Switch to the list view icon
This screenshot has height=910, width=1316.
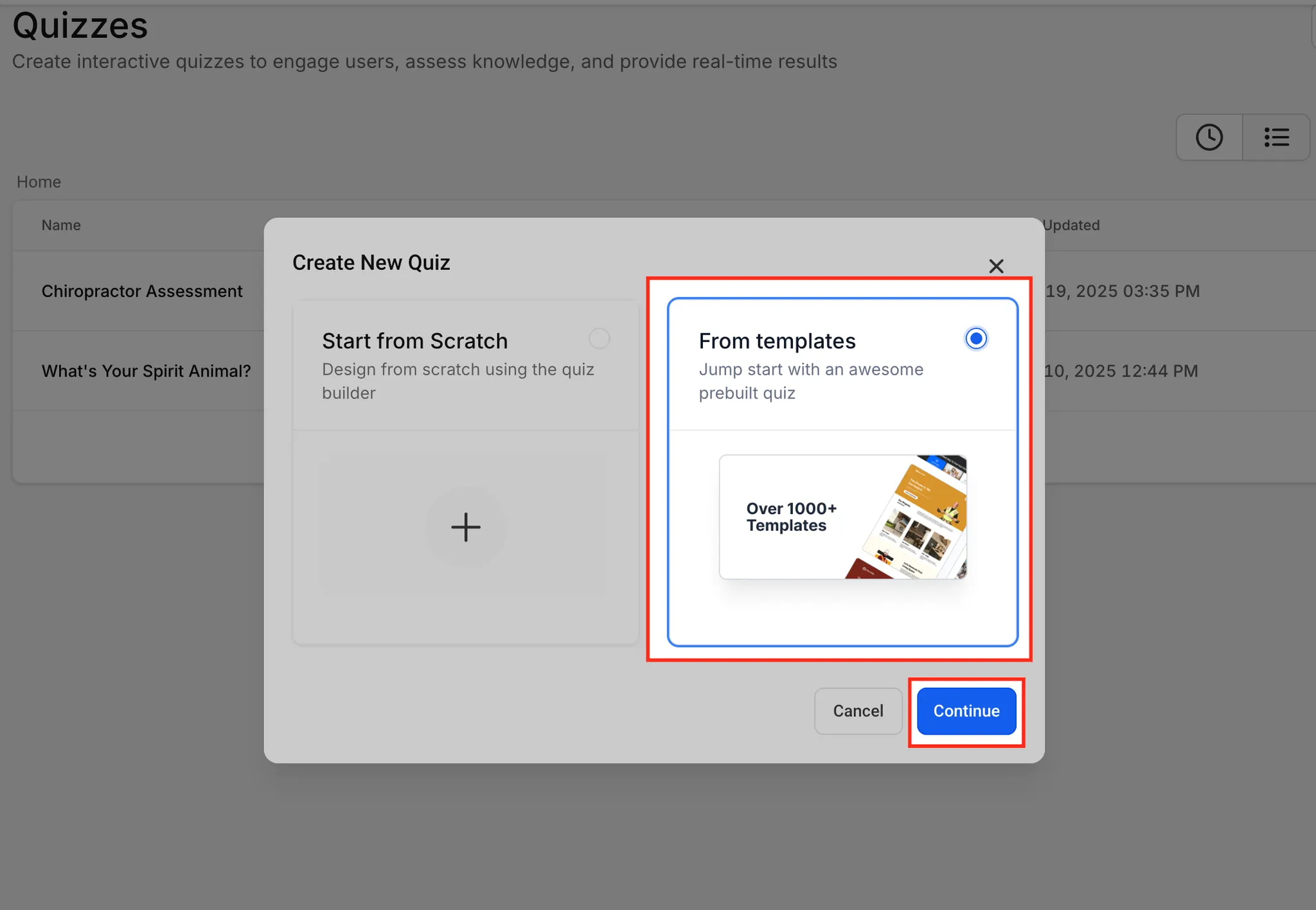tap(1276, 138)
